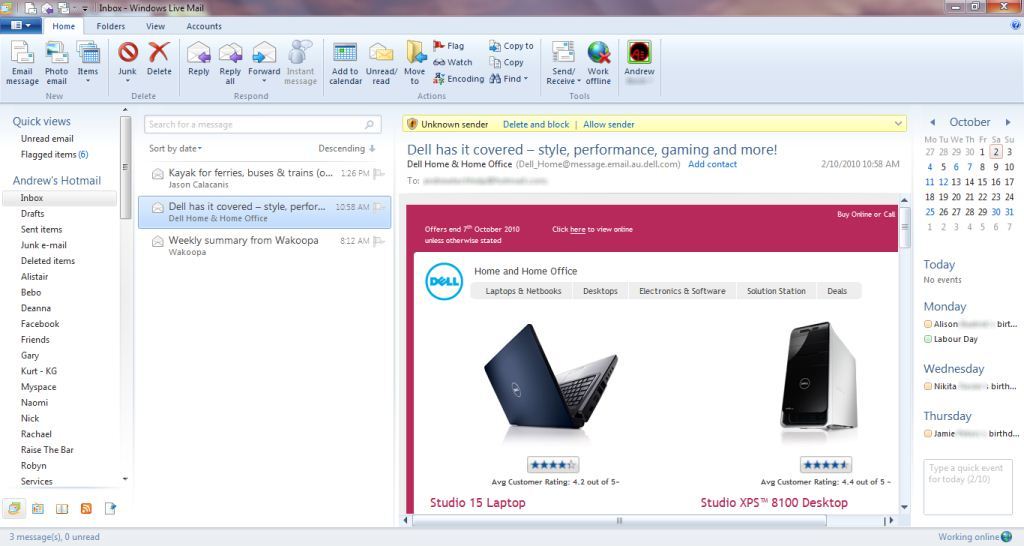This screenshot has height=546, width=1024.
Task: Open the Unread email quick view
Action: [47, 138]
